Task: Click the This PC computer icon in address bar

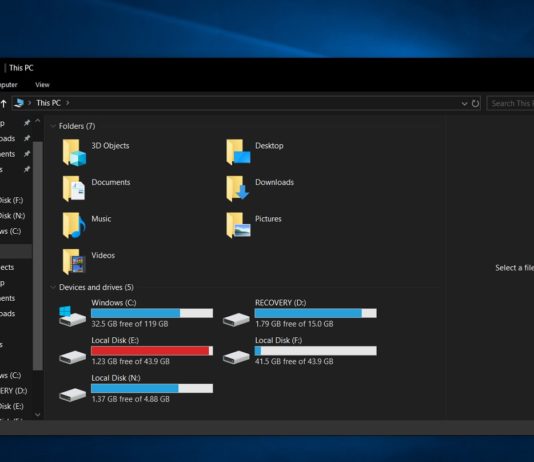Action: coord(19,103)
